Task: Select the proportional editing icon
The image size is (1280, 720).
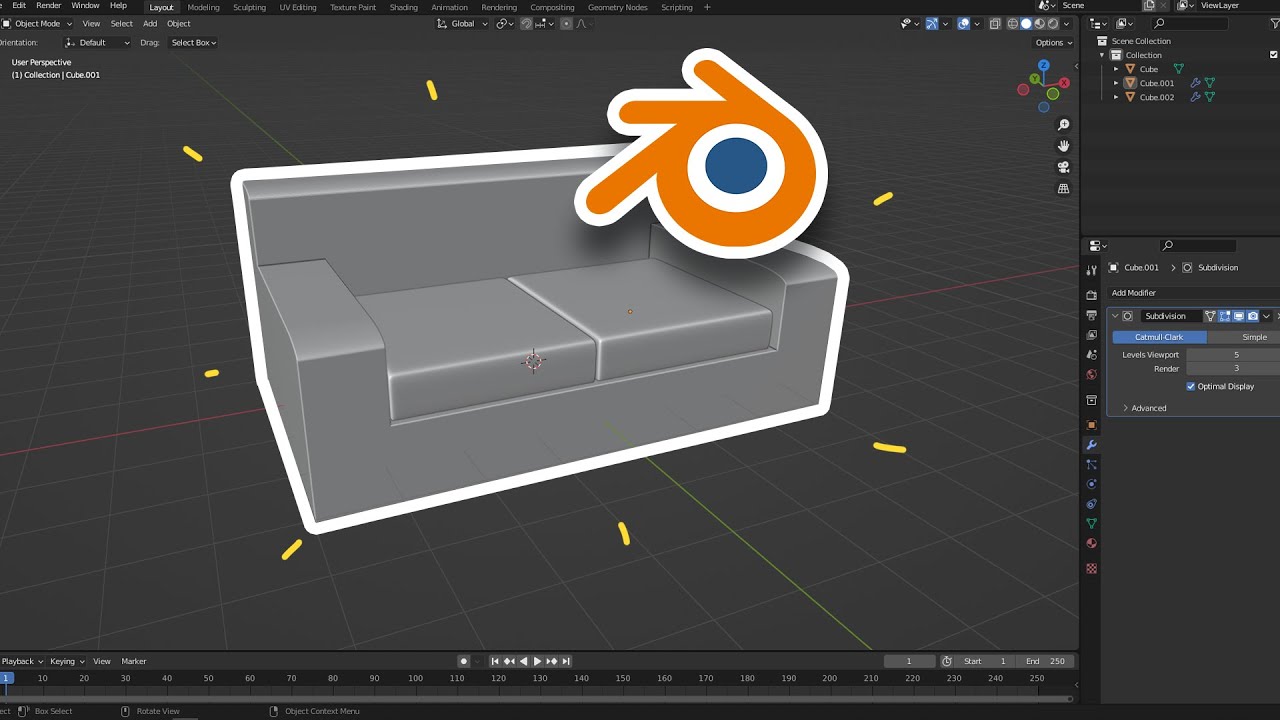Action: pos(566,24)
